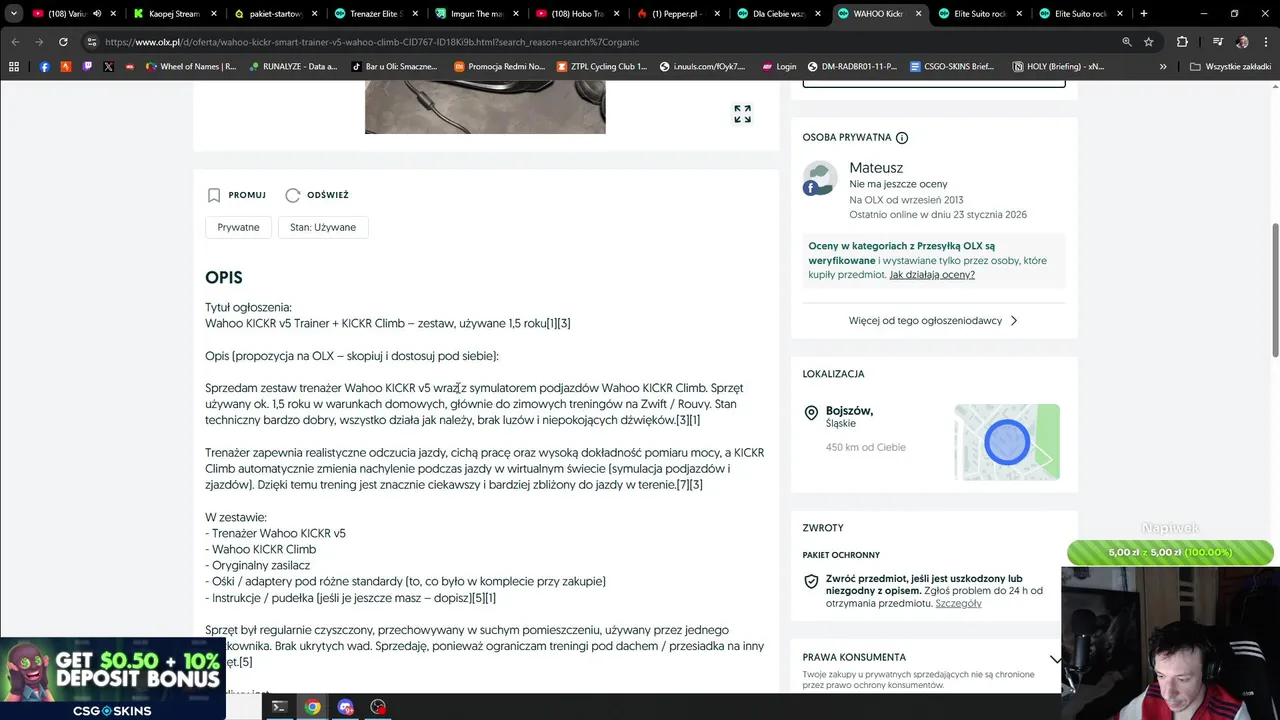Switch to the Imgur tab
The width and height of the screenshot is (1280, 720).
[476, 14]
